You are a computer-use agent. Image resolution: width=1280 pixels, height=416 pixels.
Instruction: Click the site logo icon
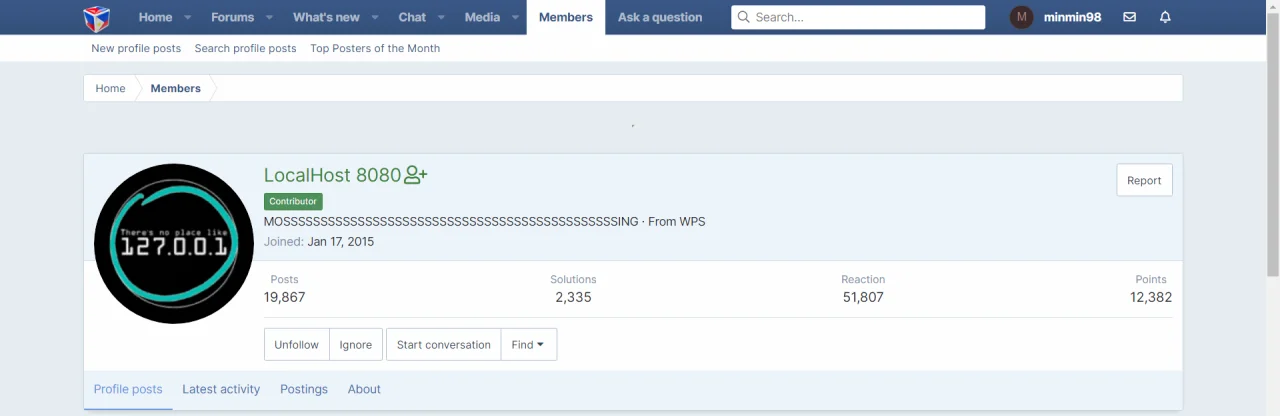coord(96,17)
